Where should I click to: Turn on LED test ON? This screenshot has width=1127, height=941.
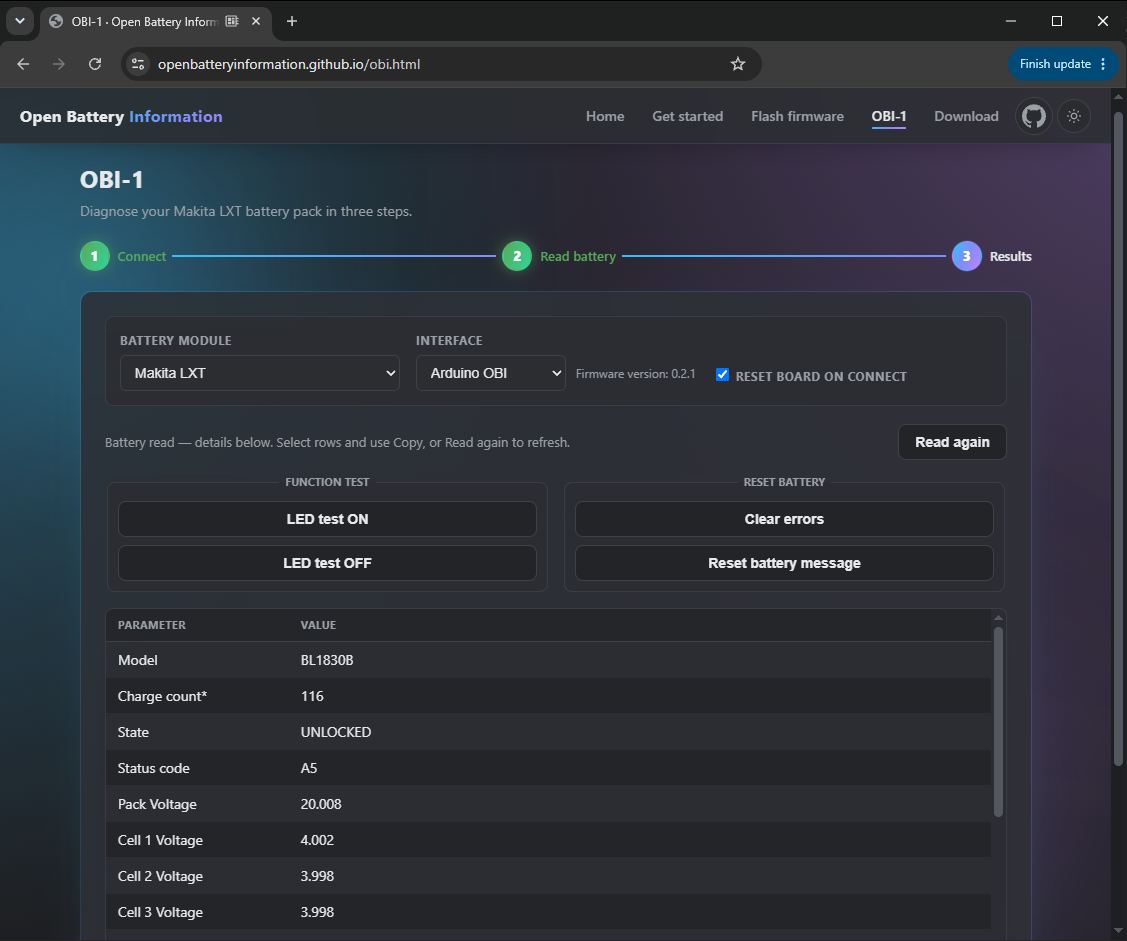pos(327,519)
